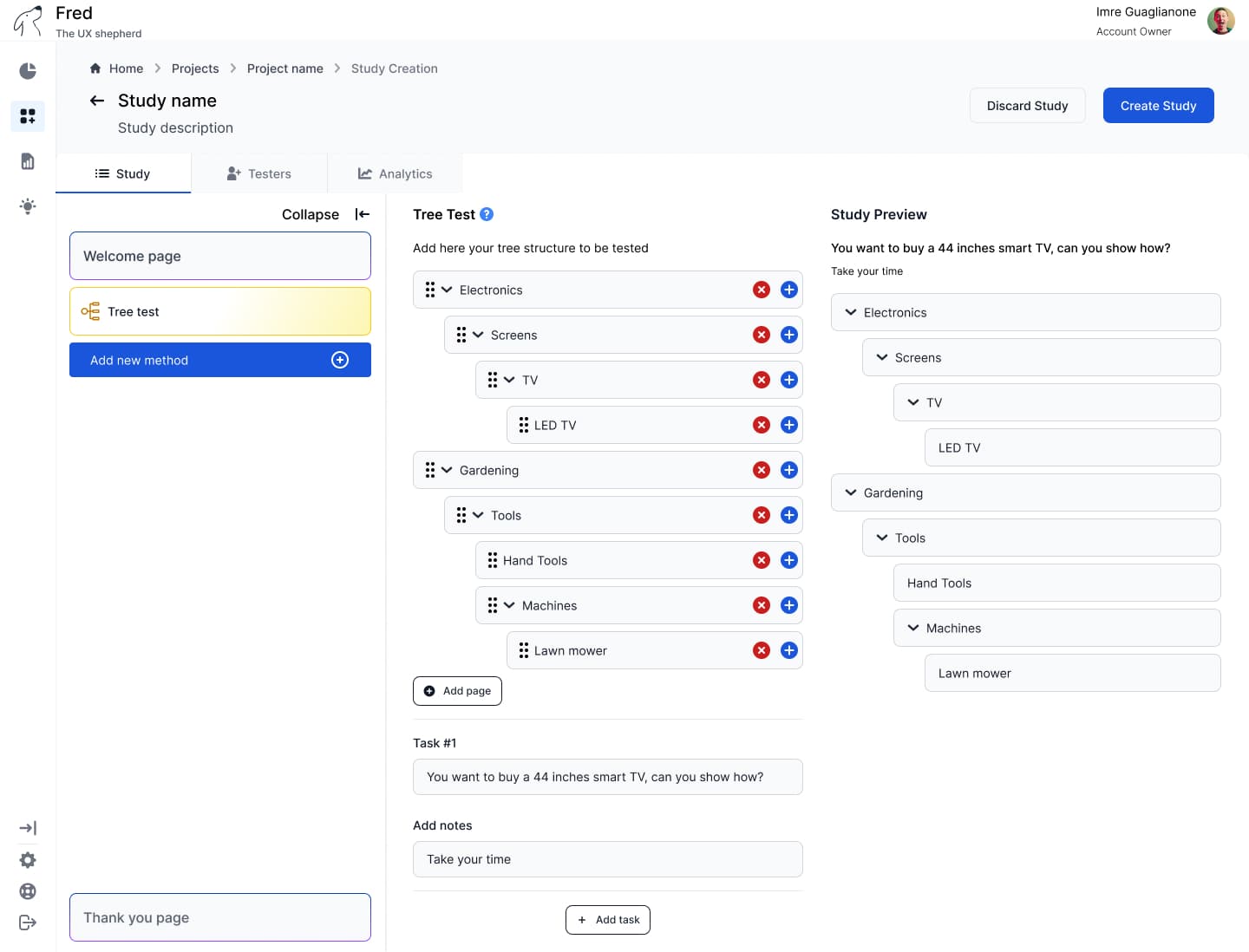Collapse Screens in Study Preview
This screenshot has width=1249, height=952.
point(882,357)
